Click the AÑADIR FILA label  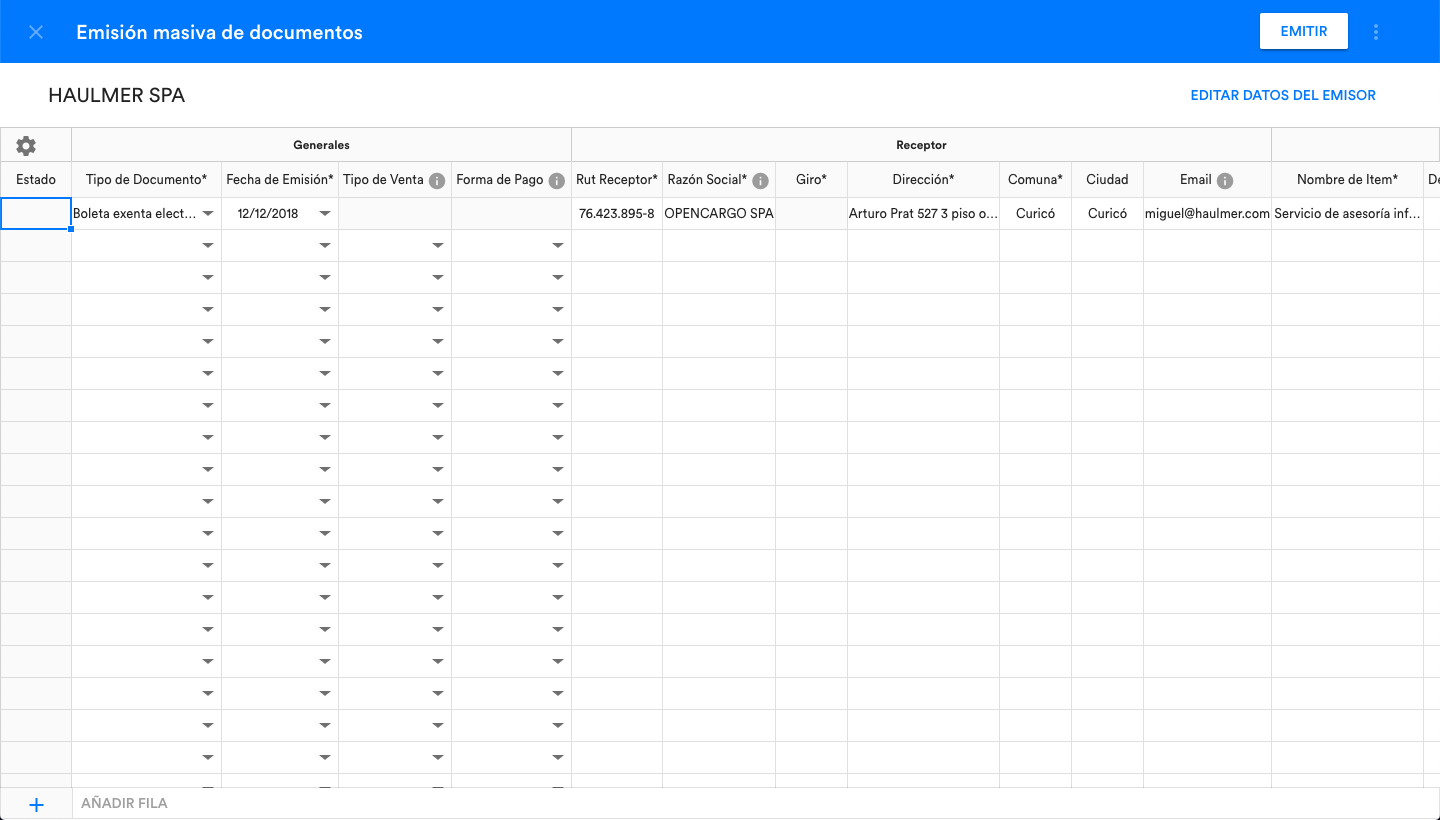tap(124, 804)
